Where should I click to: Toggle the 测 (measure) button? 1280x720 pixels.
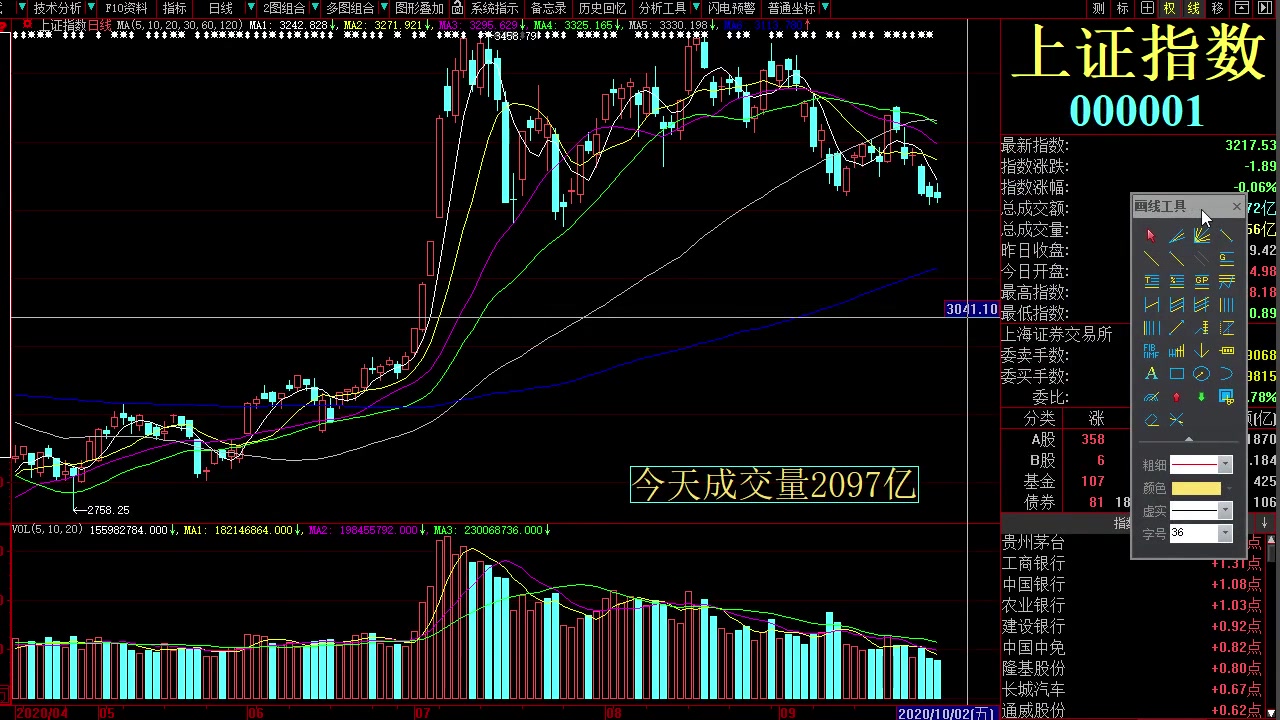point(1098,8)
